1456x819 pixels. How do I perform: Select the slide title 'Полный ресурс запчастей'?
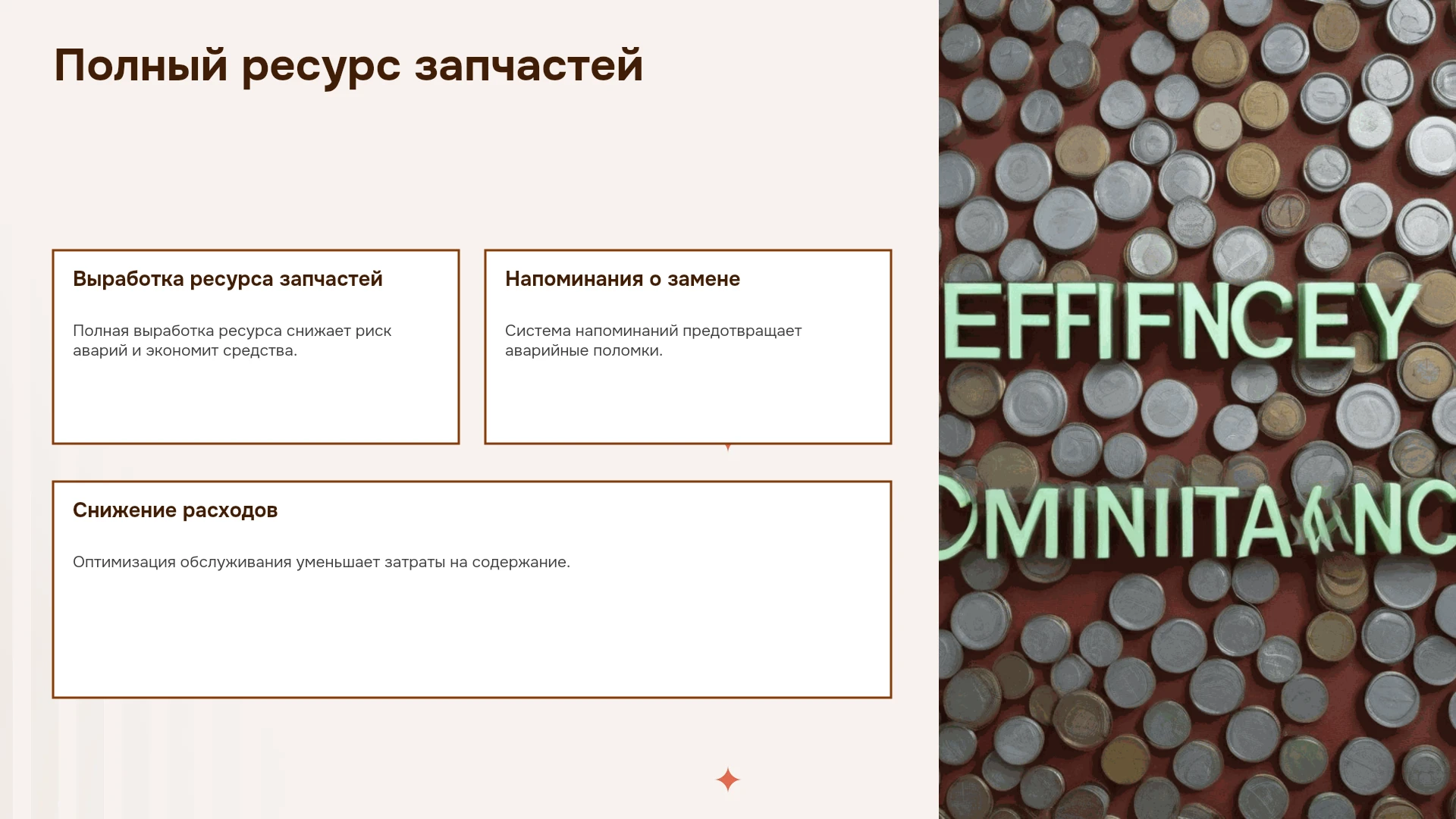349,65
